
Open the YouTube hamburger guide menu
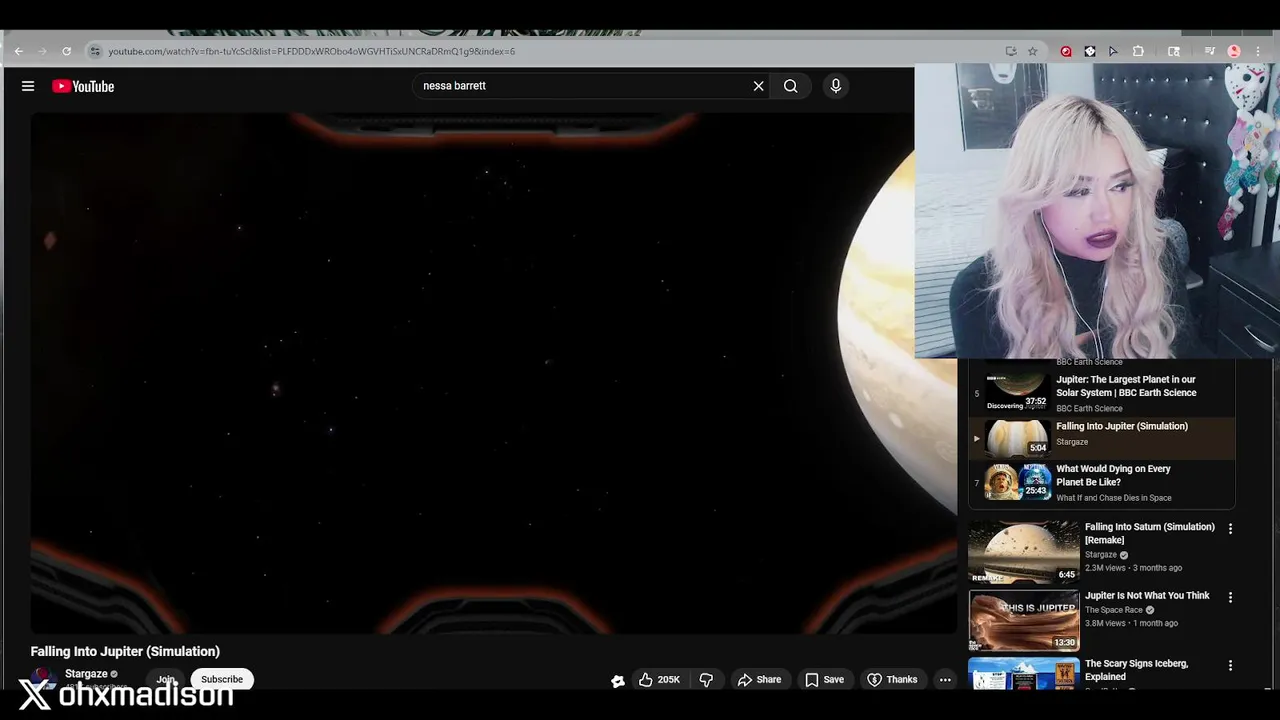click(28, 86)
